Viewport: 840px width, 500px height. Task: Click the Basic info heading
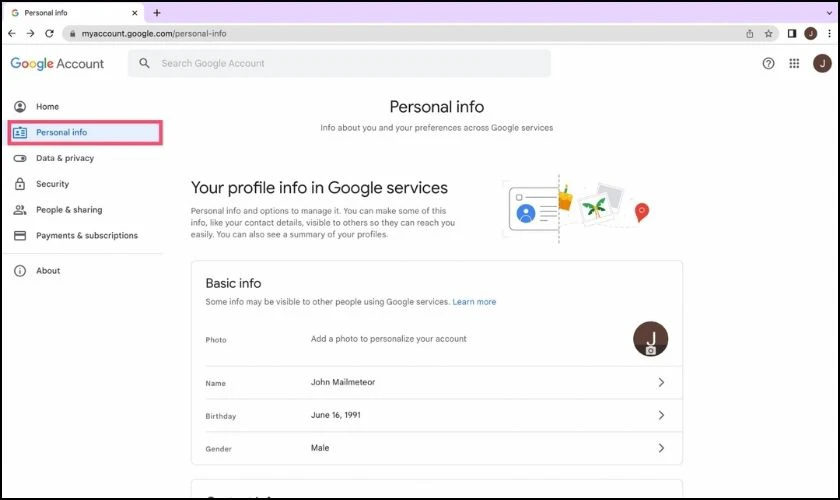pyautogui.click(x=233, y=283)
